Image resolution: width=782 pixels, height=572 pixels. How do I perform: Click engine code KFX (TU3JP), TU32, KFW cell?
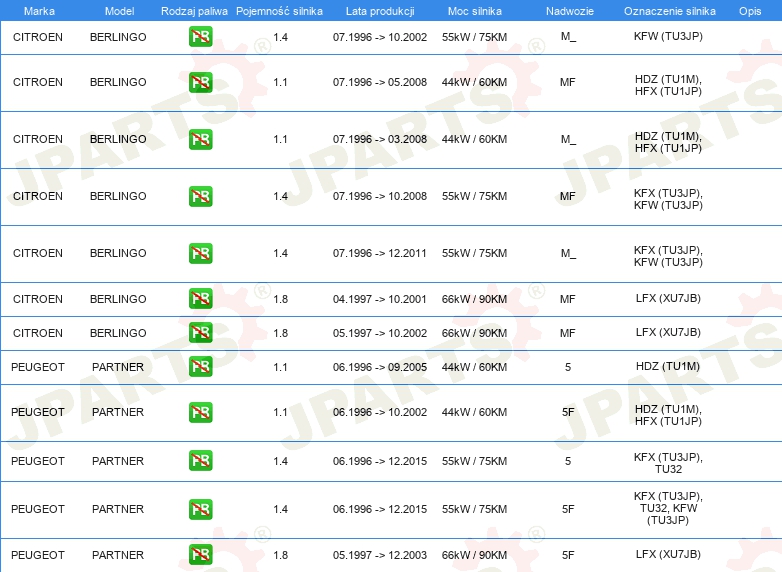coord(668,508)
